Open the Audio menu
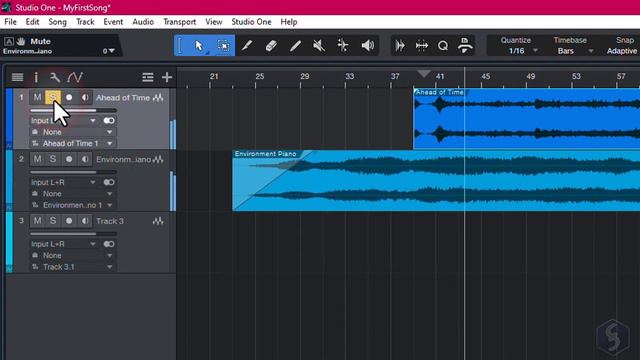Image resolution: width=640 pixels, height=360 pixels. (143, 22)
